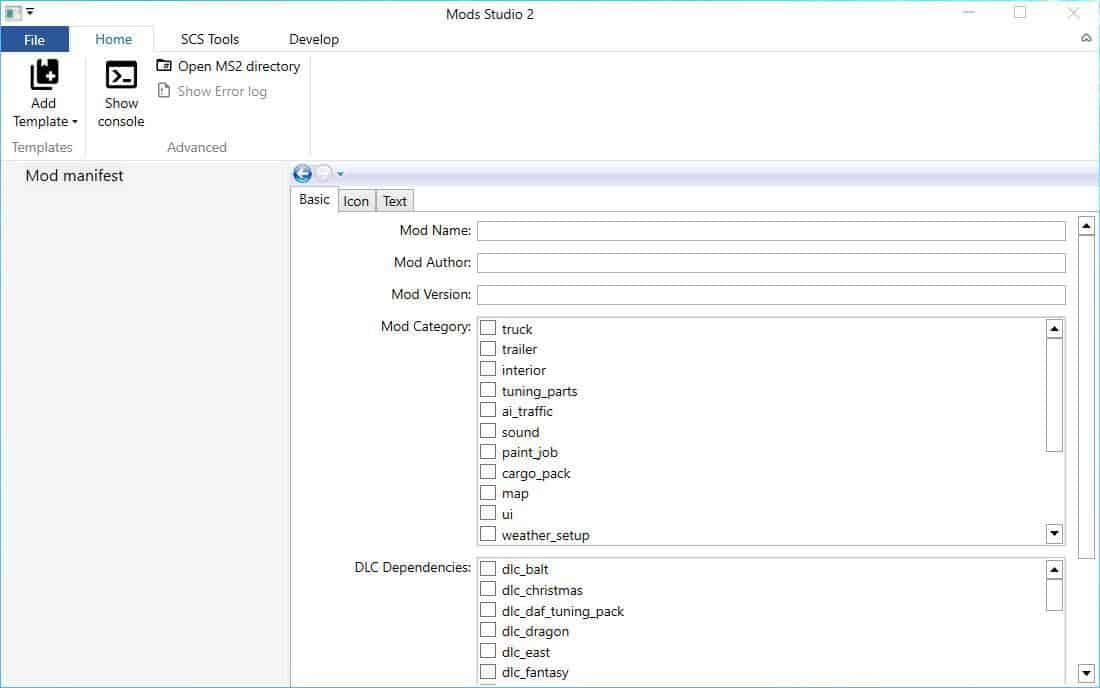Switch to the SCS Tools ribbon tab
This screenshot has width=1100, height=688.
click(209, 39)
